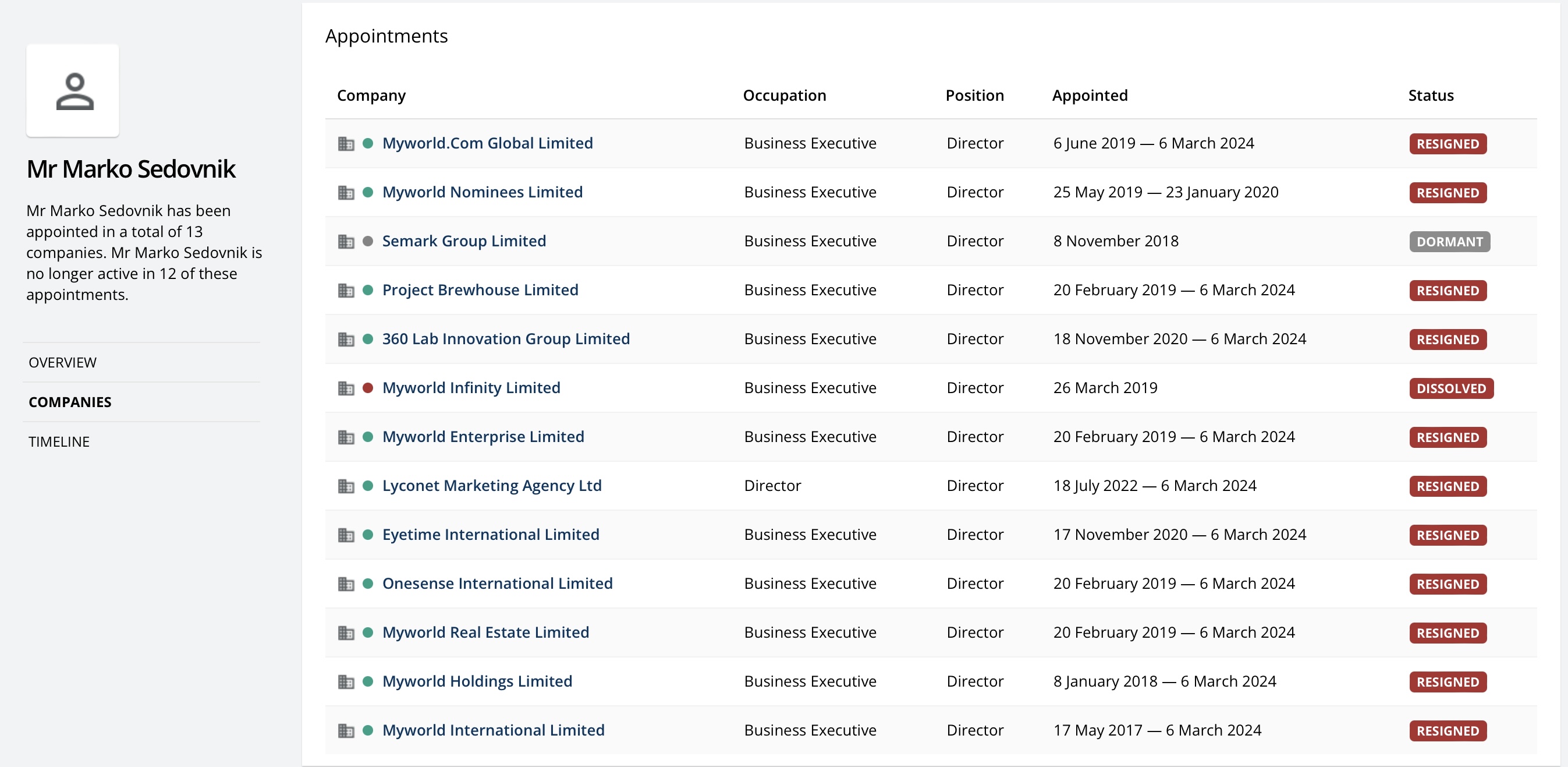Open Myworld Enterprise Limited link
This screenshot has width=1568, height=767.
tap(483, 437)
